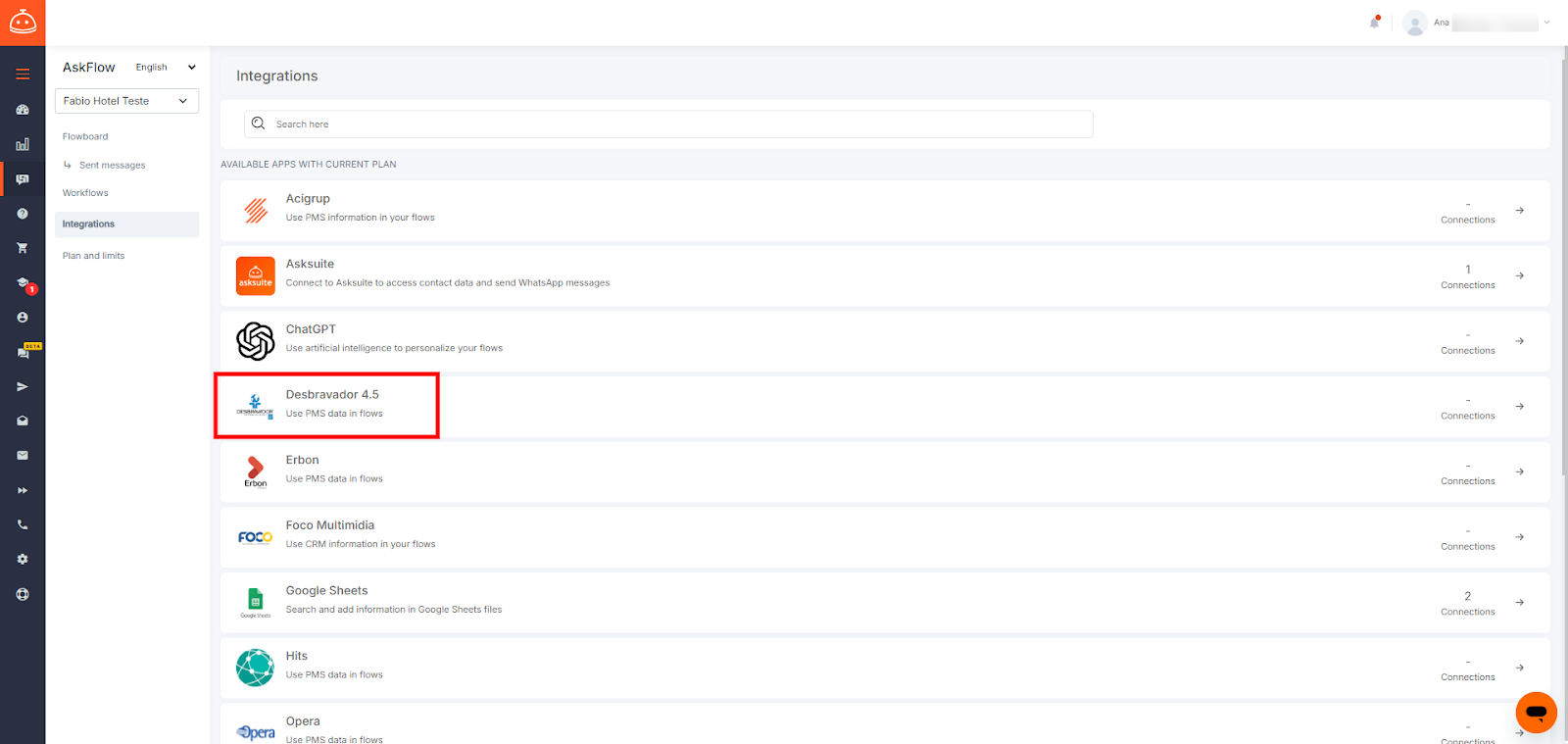Click the Asksuite robot logo

point(23,22)
